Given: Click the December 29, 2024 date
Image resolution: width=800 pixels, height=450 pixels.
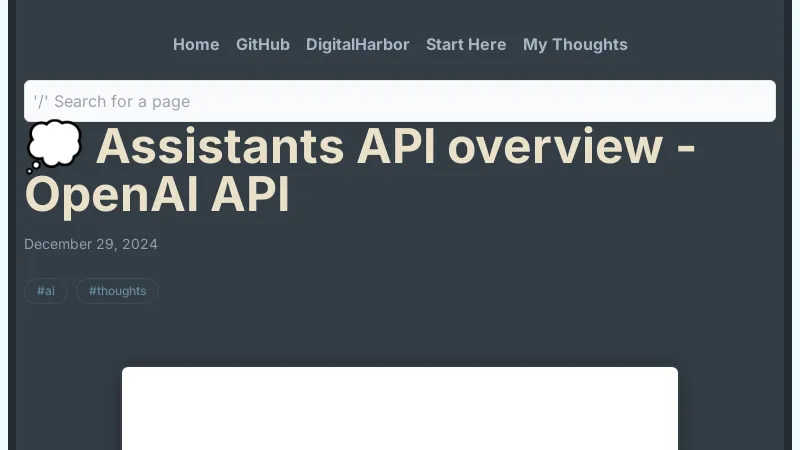Looking at the screenshot, I should [91, 244].
